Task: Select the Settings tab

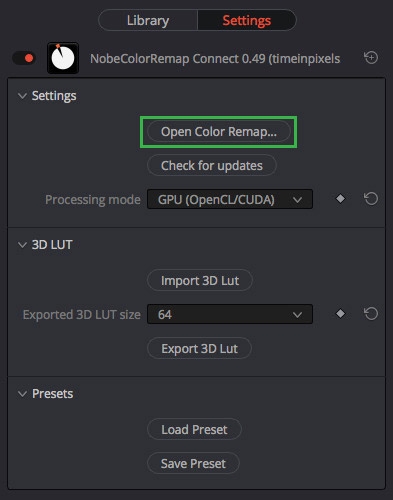Action: [247, 20]
